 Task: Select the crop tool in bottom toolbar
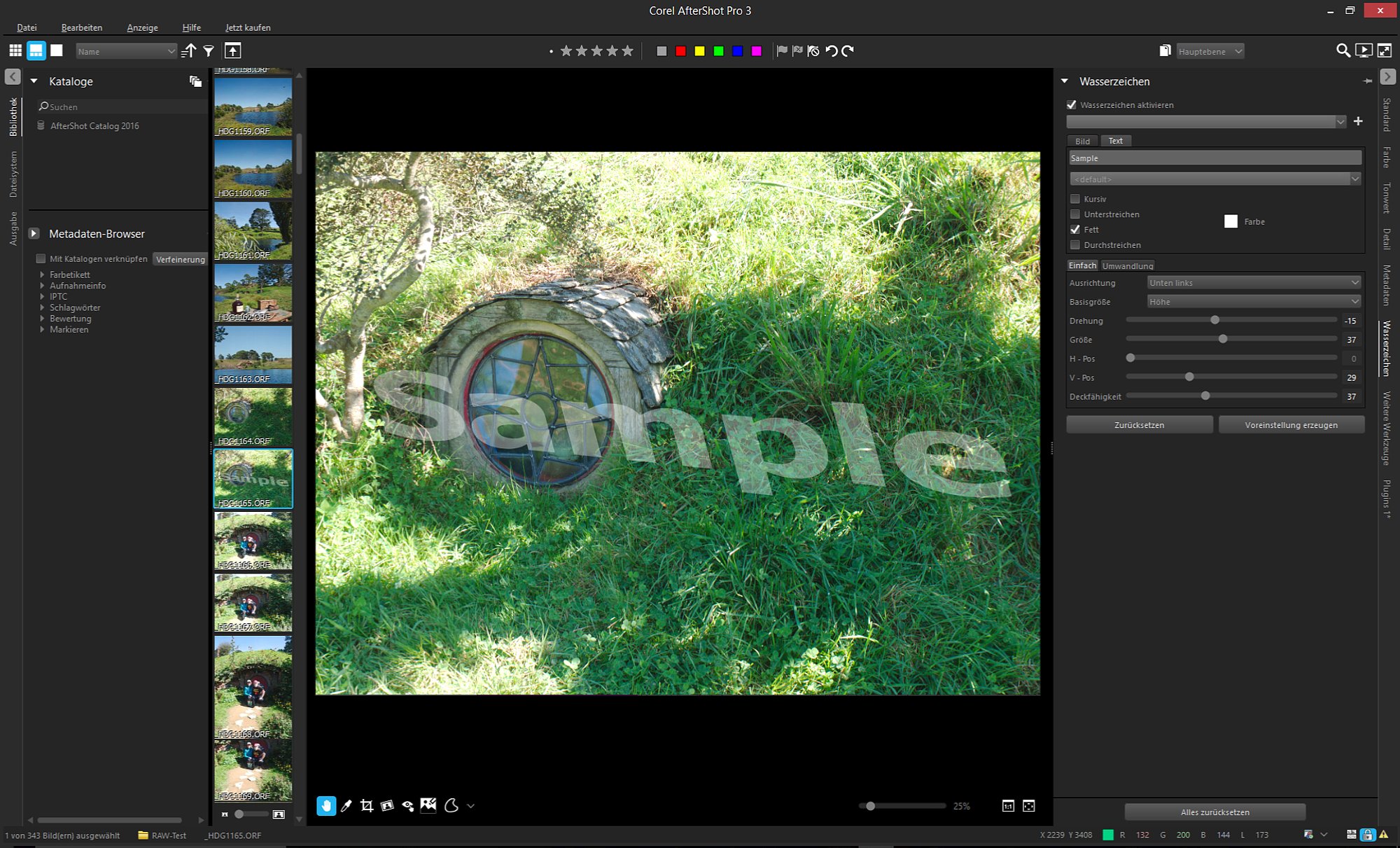[367, 806]
